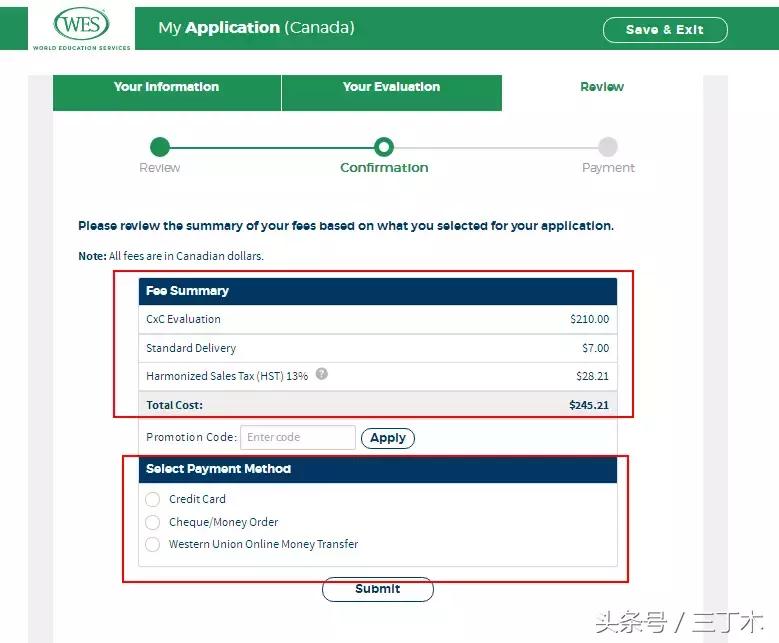The height and width of the screenshot is (643, 779).
Task: Select the Credit Card payment option
Action: [153, 499]
